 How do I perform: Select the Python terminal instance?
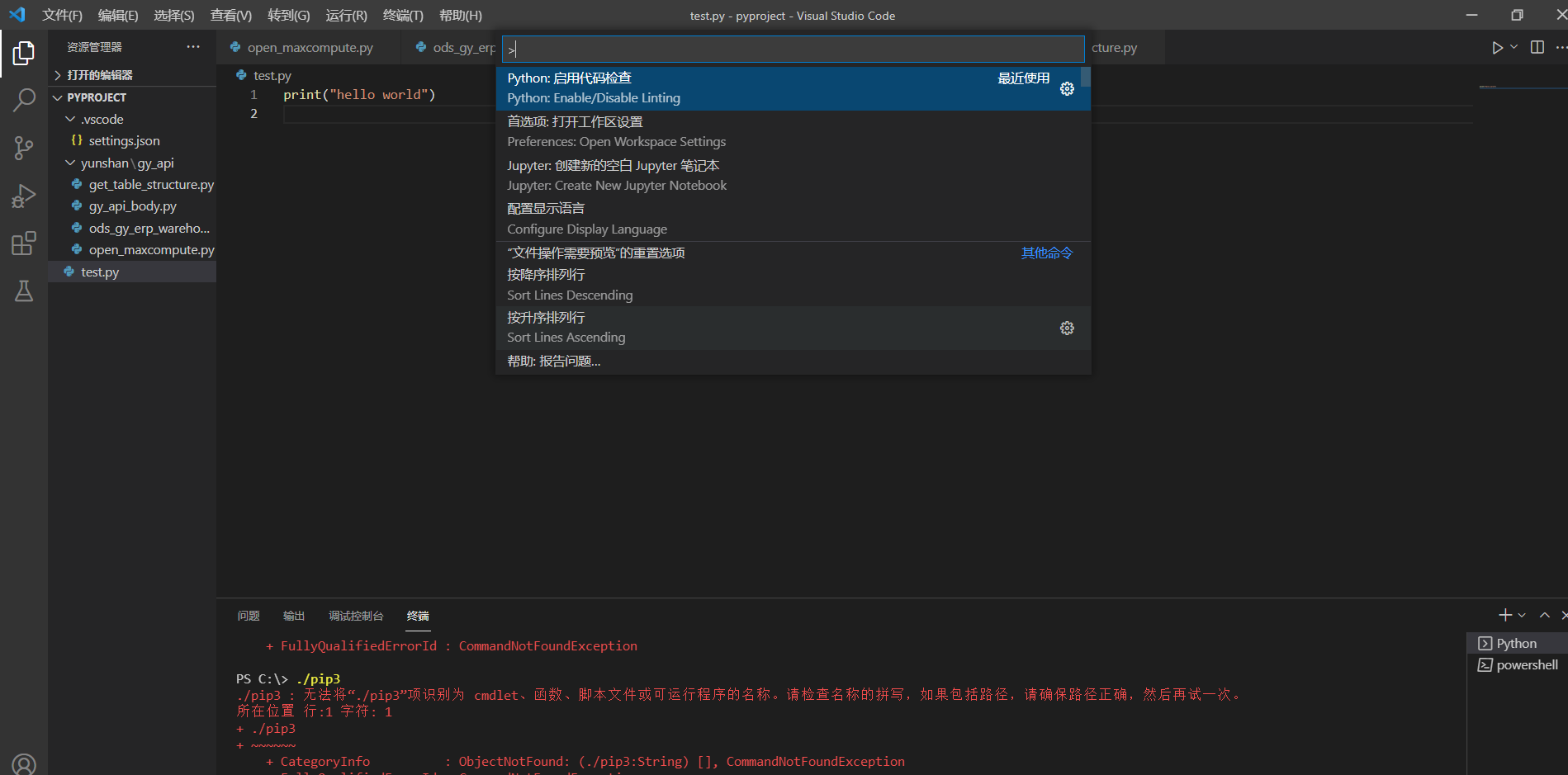point(1518,644)
